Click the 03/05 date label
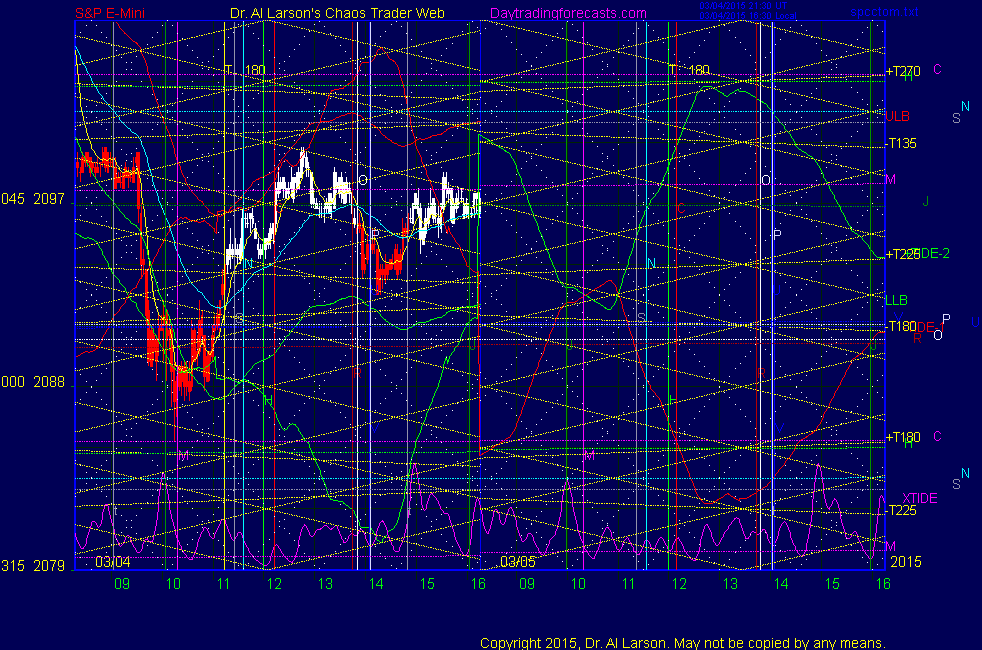The width and height of the screenshot is (982, 650). pyautogui.click(x=518, y=562)
